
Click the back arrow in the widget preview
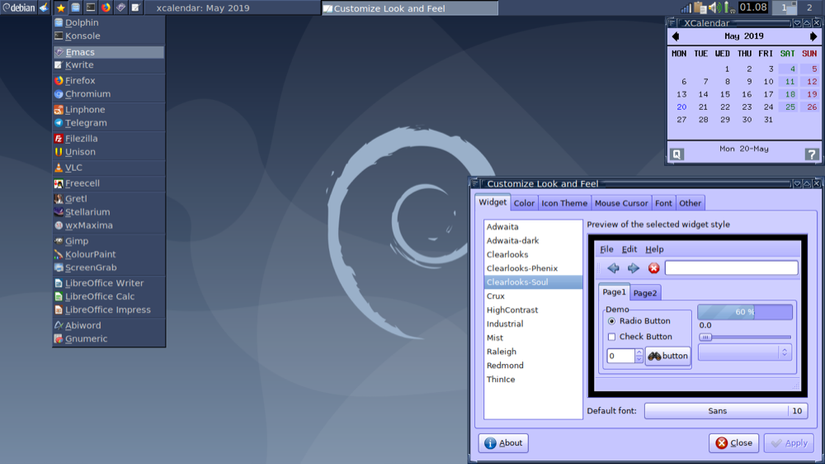coord(613,268)
